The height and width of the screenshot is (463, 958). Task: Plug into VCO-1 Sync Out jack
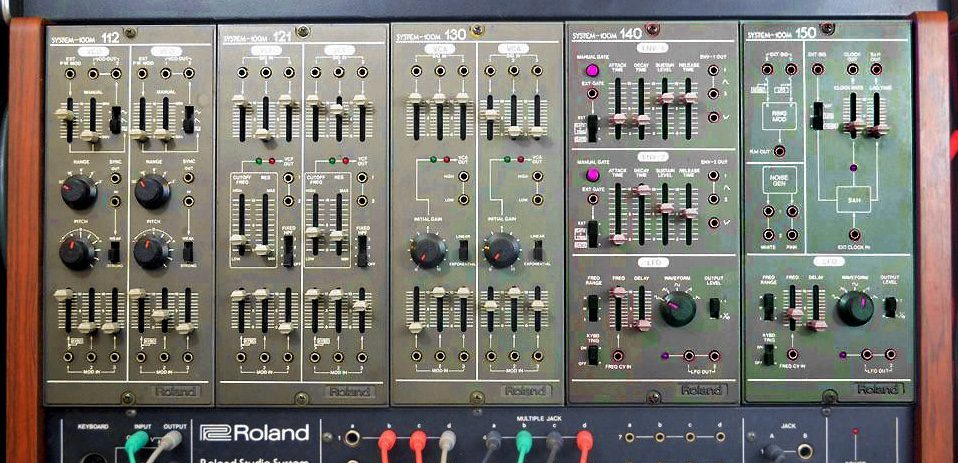click(x=115, y=178)
